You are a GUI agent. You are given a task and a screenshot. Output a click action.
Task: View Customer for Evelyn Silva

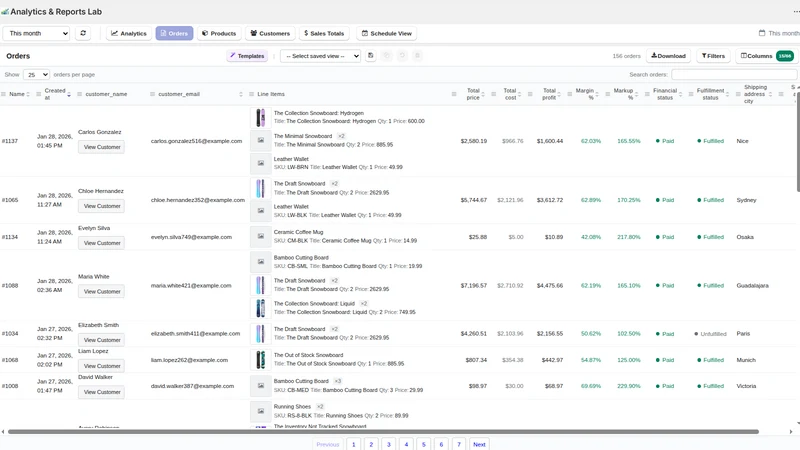[102, 243]
